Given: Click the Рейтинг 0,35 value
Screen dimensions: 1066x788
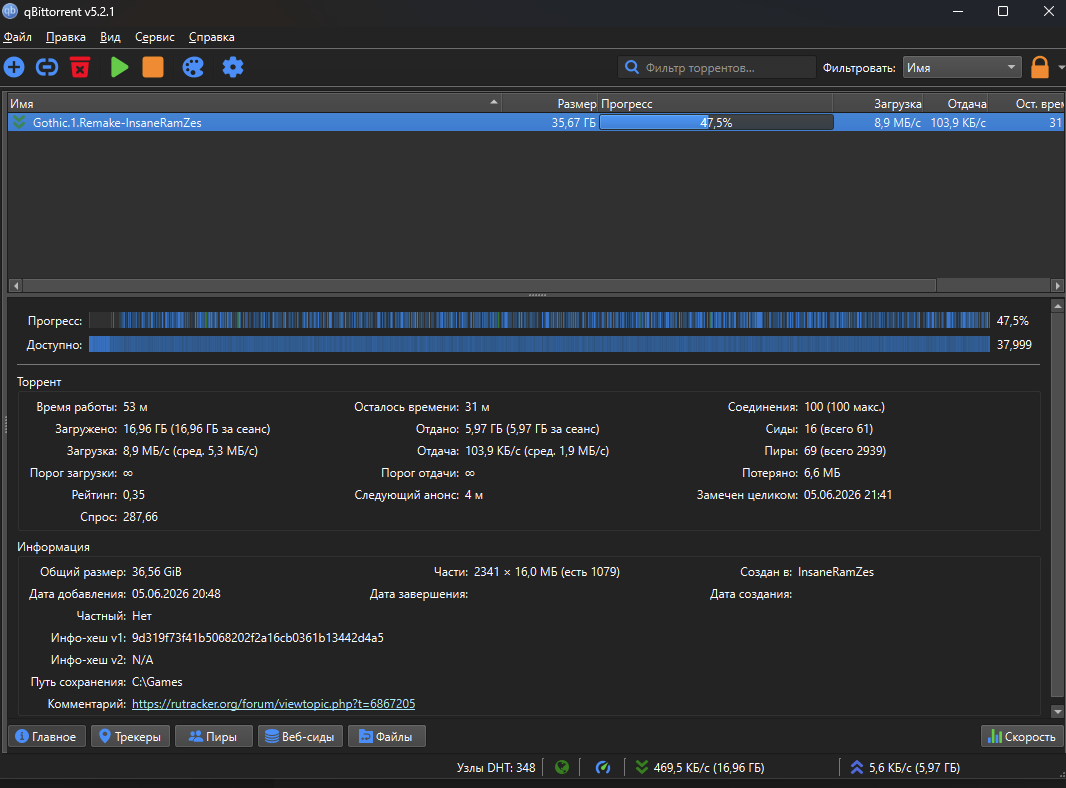Looking at the screenshot, I should 134,495.
